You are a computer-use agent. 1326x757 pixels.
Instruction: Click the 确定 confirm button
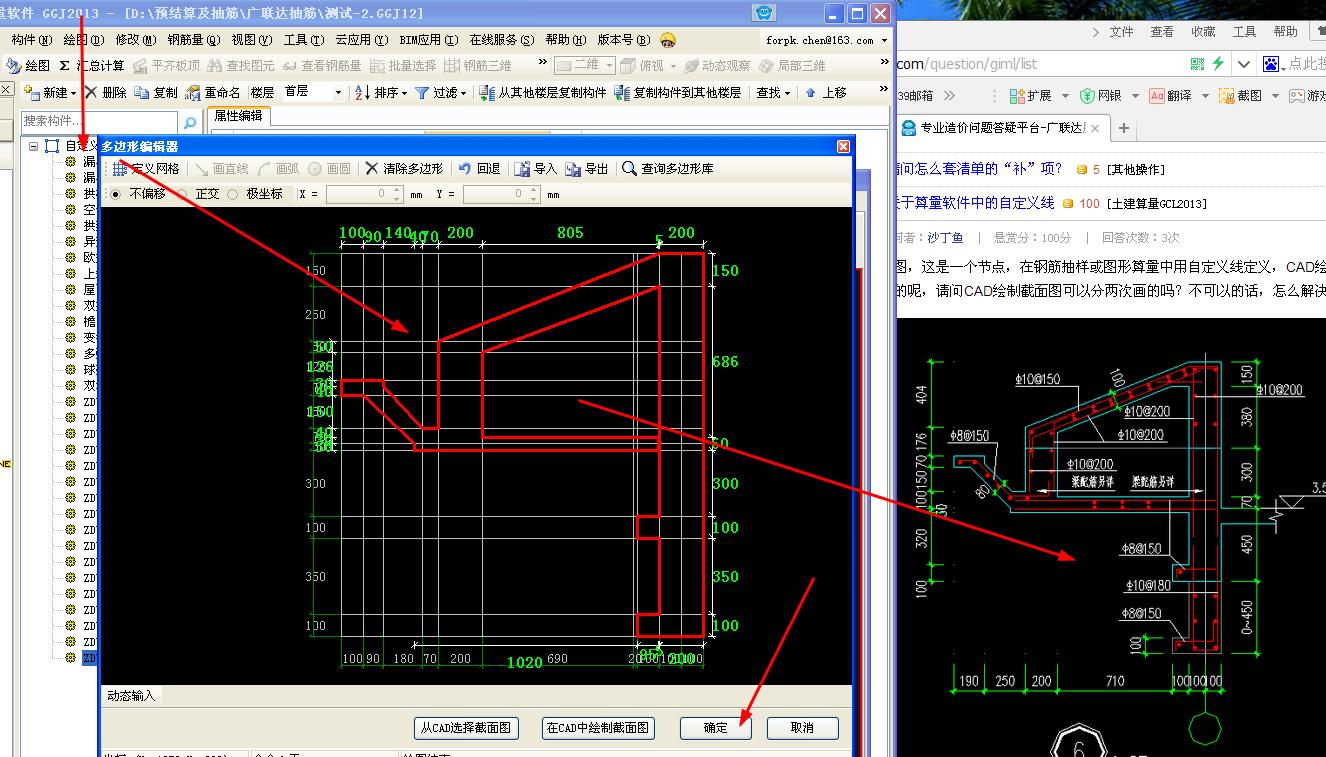[716, 728]
